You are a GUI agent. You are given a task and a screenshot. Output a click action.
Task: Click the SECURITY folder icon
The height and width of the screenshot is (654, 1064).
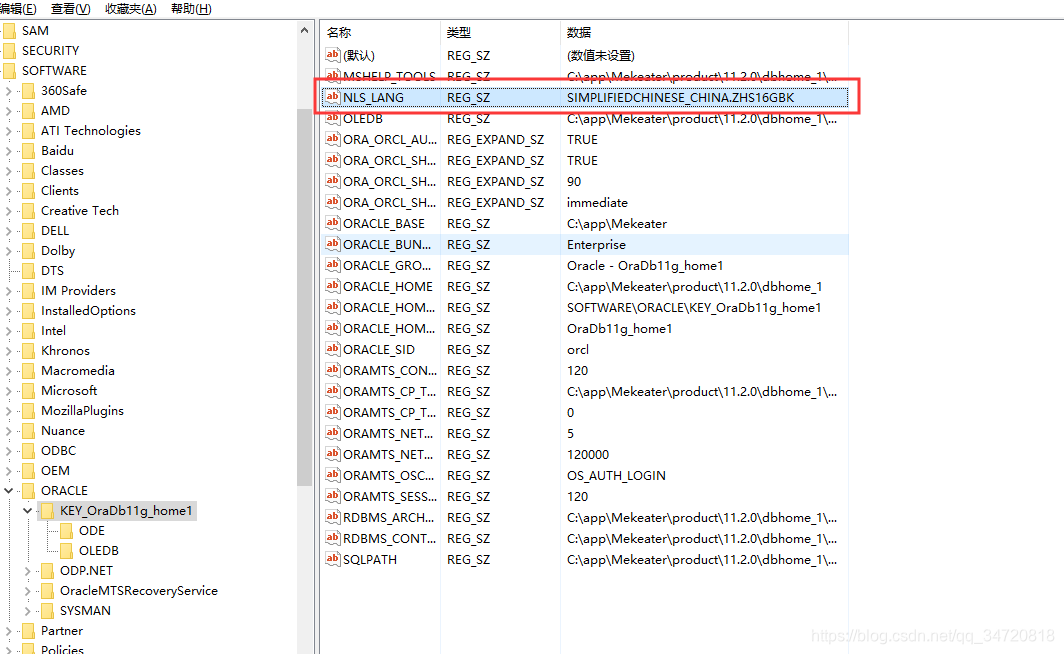[9, 51]
